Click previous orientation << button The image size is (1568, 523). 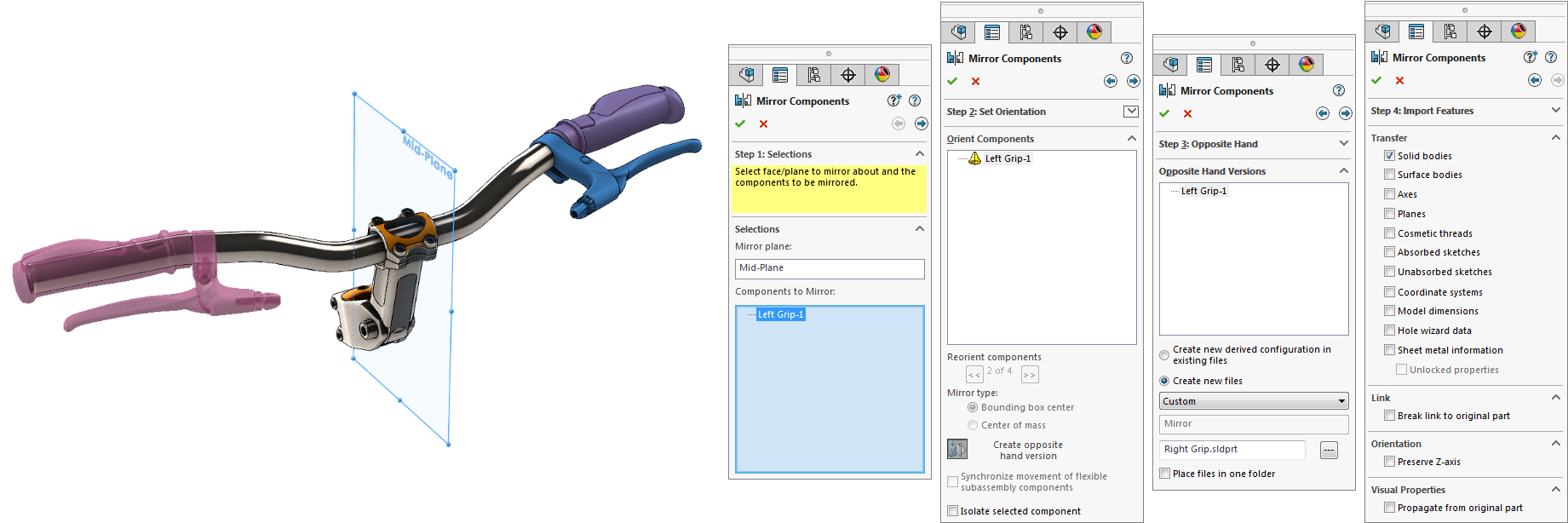(974, 375)
